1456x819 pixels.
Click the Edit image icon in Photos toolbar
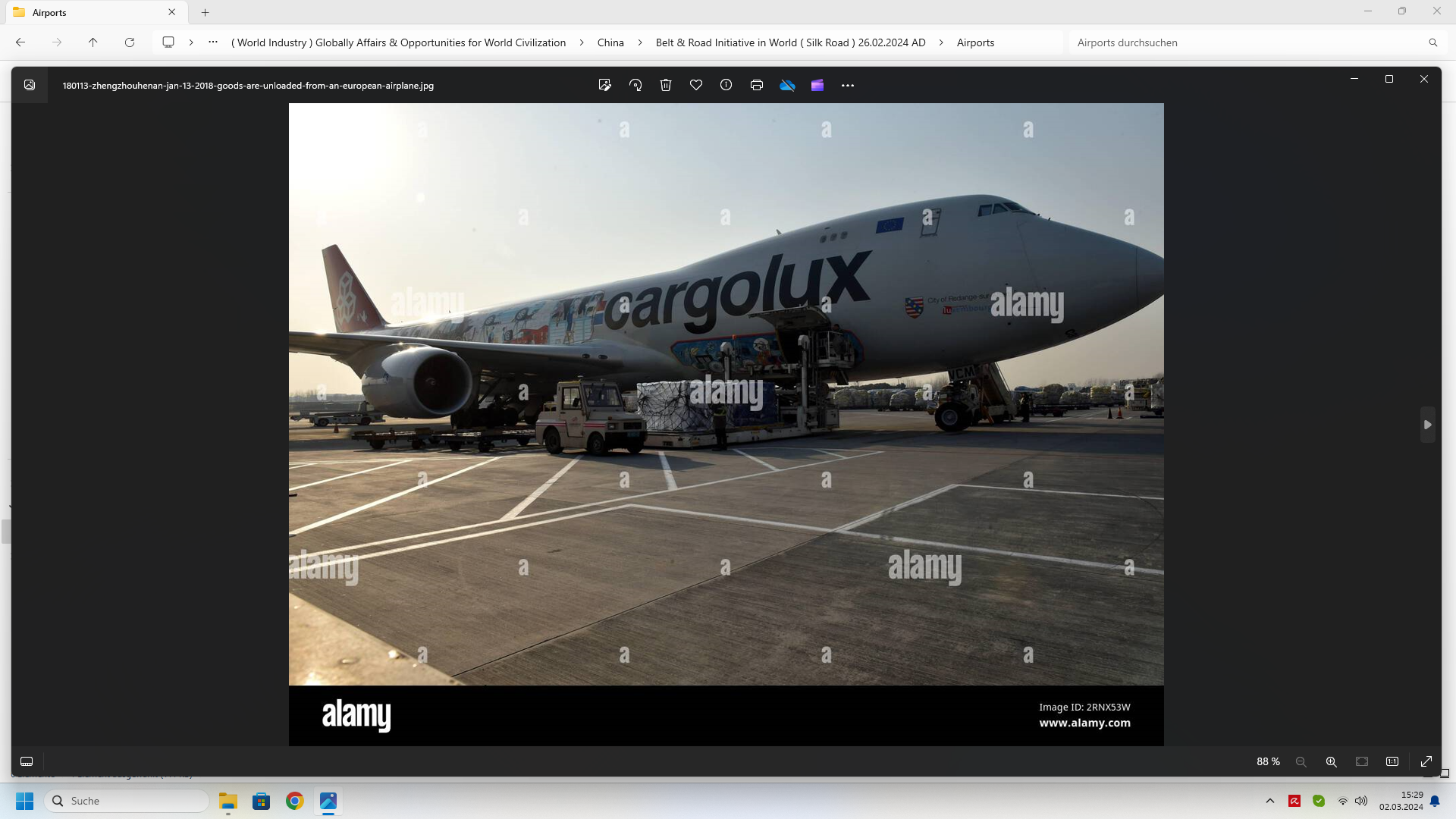click(604, 85)
